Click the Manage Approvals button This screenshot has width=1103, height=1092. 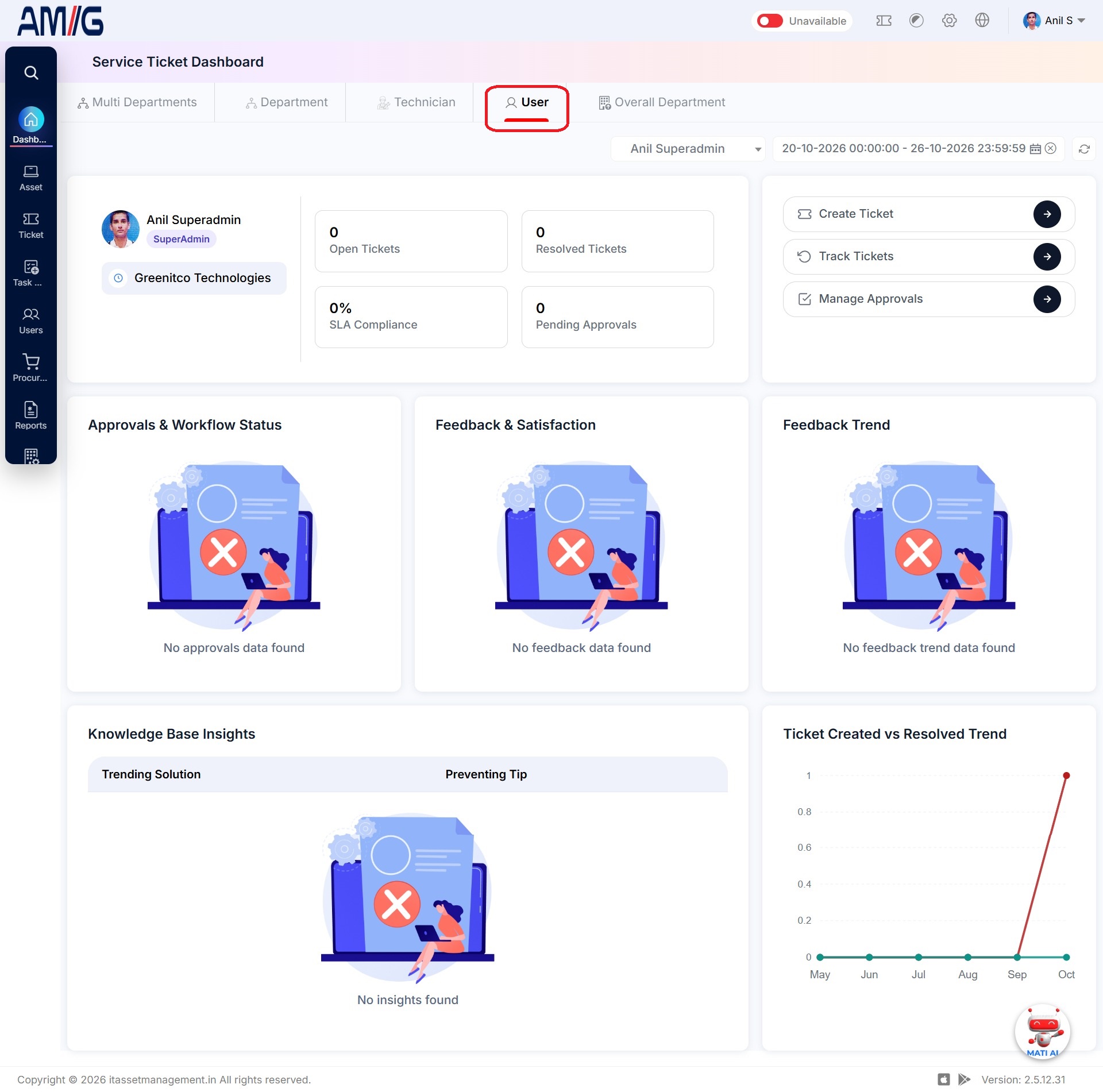[x=928, y=299]
